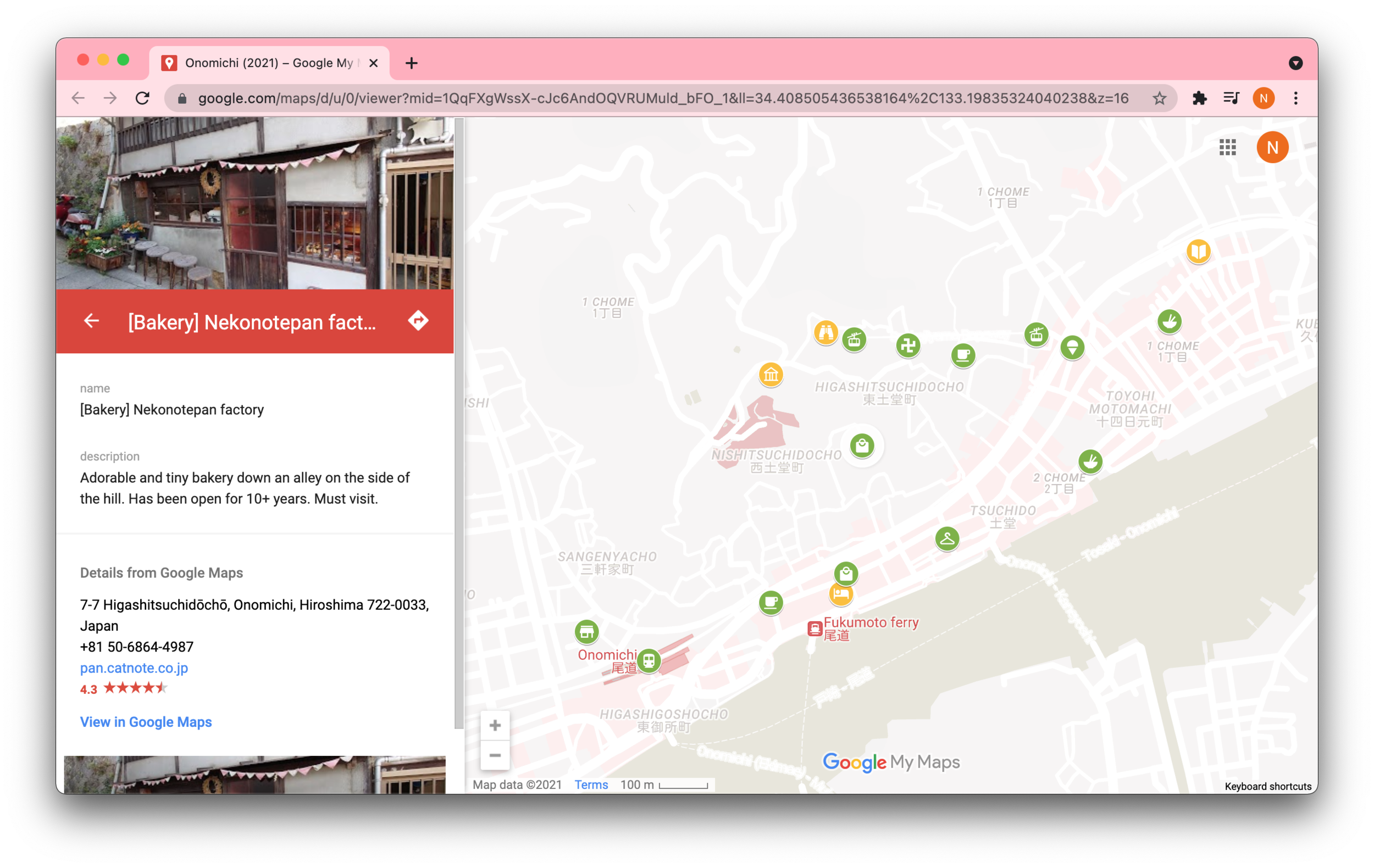1374x868 pixels.
Task: Navigate forward in browser history
Action: click(x=110, y=98)
